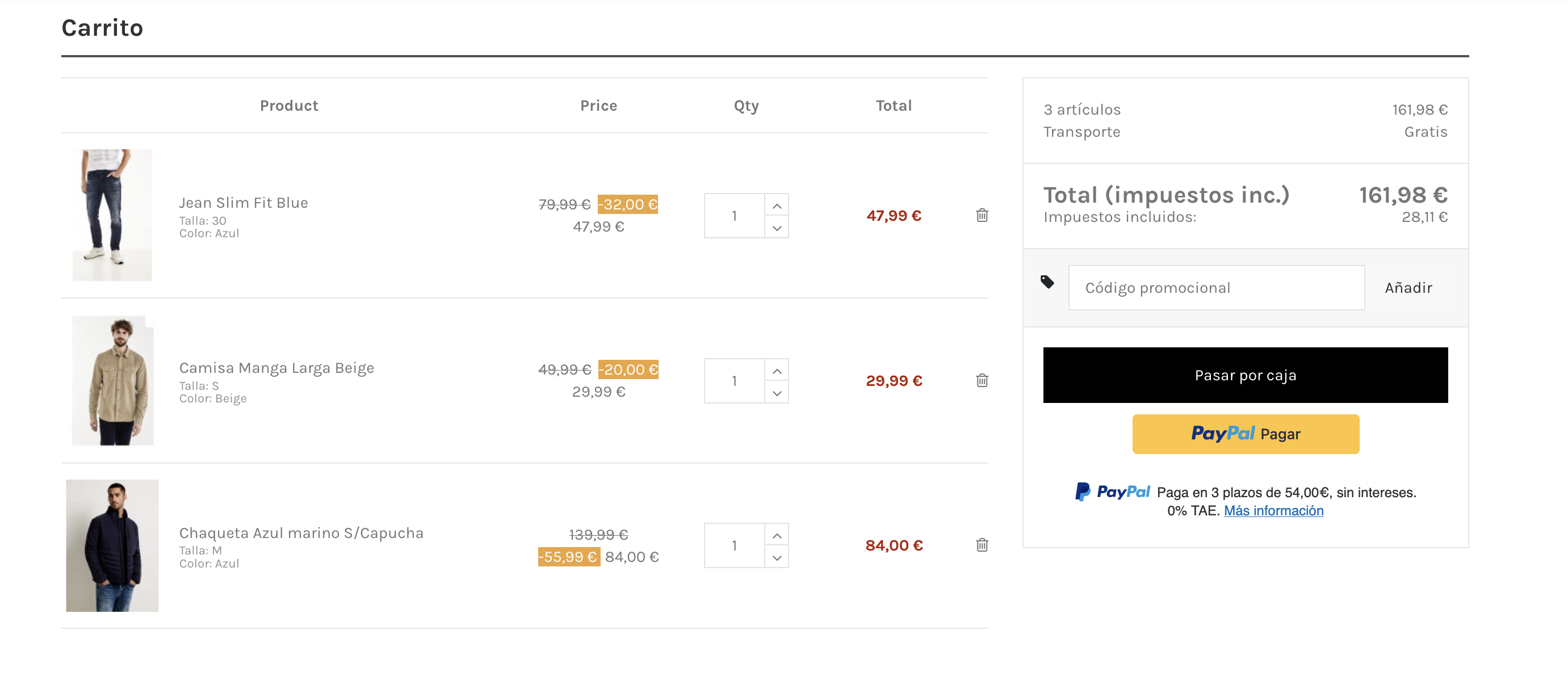Viewport: 1568px width, 689px height.
Task: Open the Jean Slim Fit Blue thumbnail
Action: tap(112, 215)
